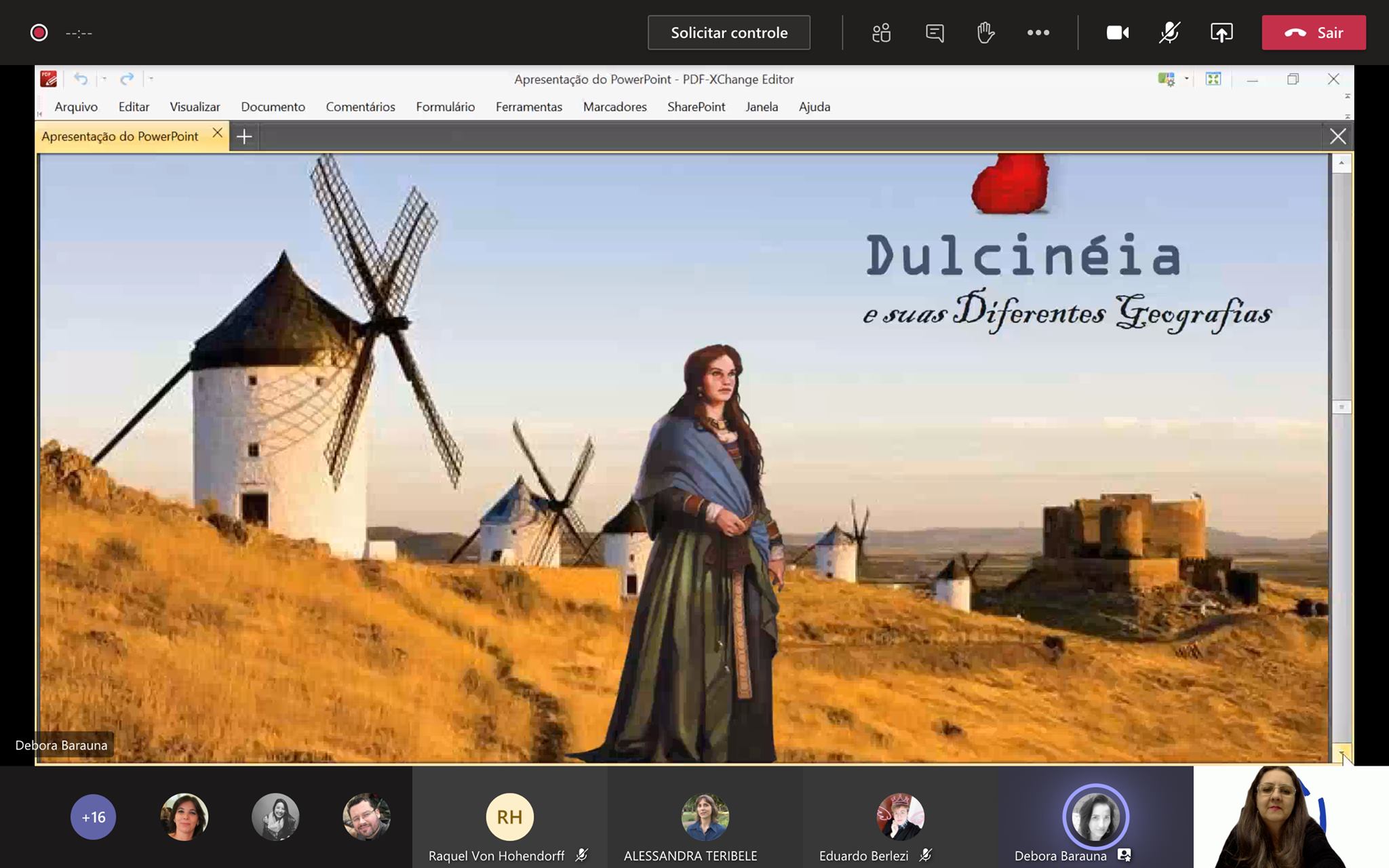Image resolution: width=1389 pixels, height=868 pixels.
Task: Open the Marcadores menu
Action: pyautogui.click(x=614, y=106)
